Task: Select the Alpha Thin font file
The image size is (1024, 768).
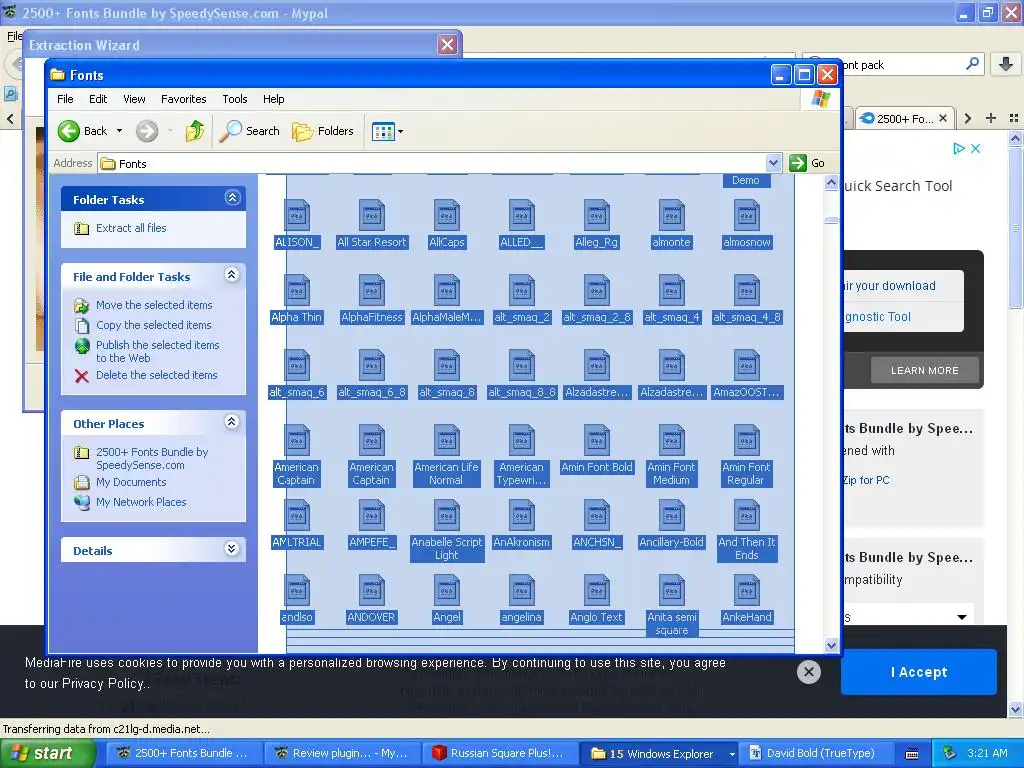Action: [x=296, y=299]
